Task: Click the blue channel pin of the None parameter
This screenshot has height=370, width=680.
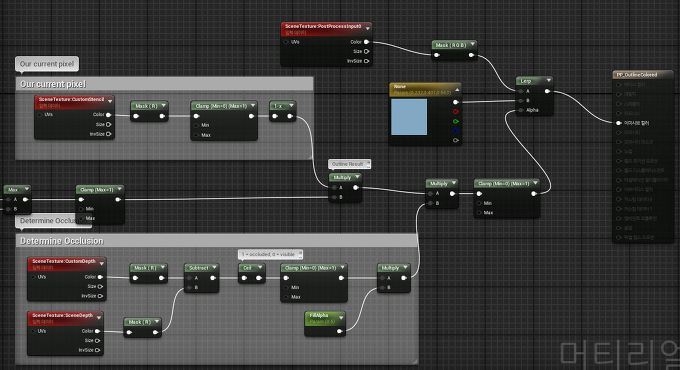Action: point(455,131)
